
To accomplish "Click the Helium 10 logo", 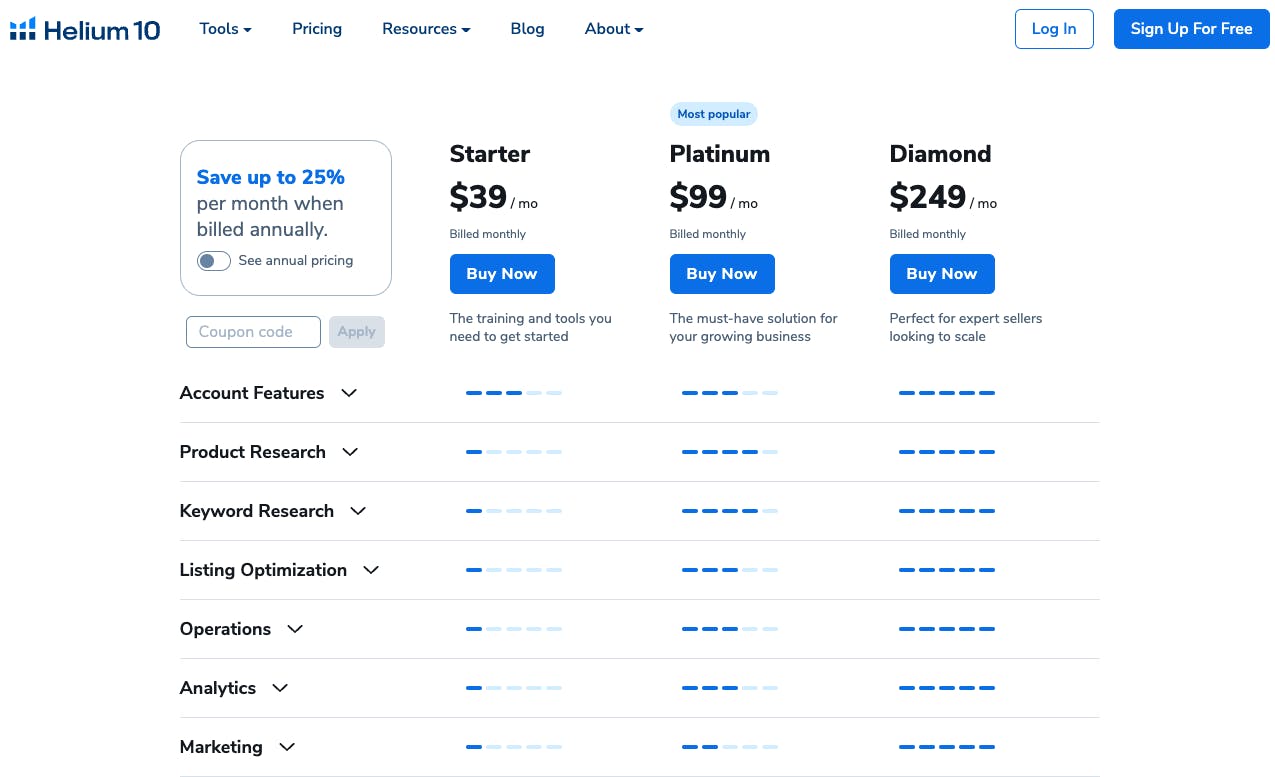I will tap(85, 29).
